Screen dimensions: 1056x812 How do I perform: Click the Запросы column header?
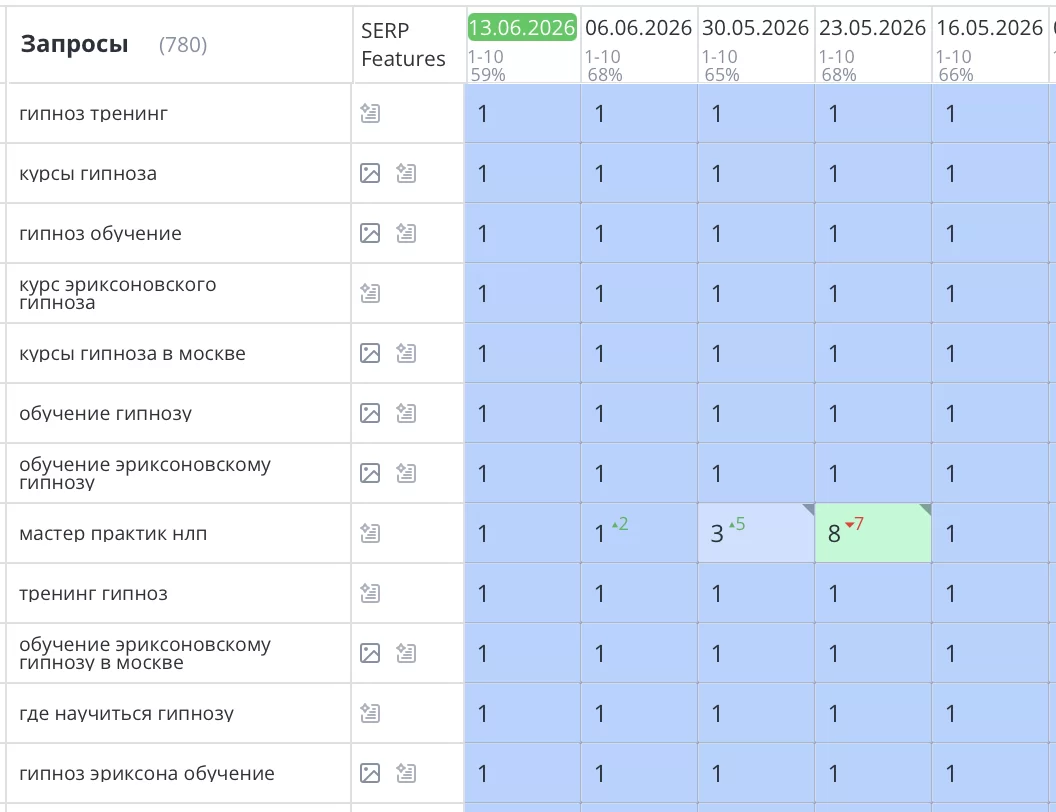pos(74,44)
